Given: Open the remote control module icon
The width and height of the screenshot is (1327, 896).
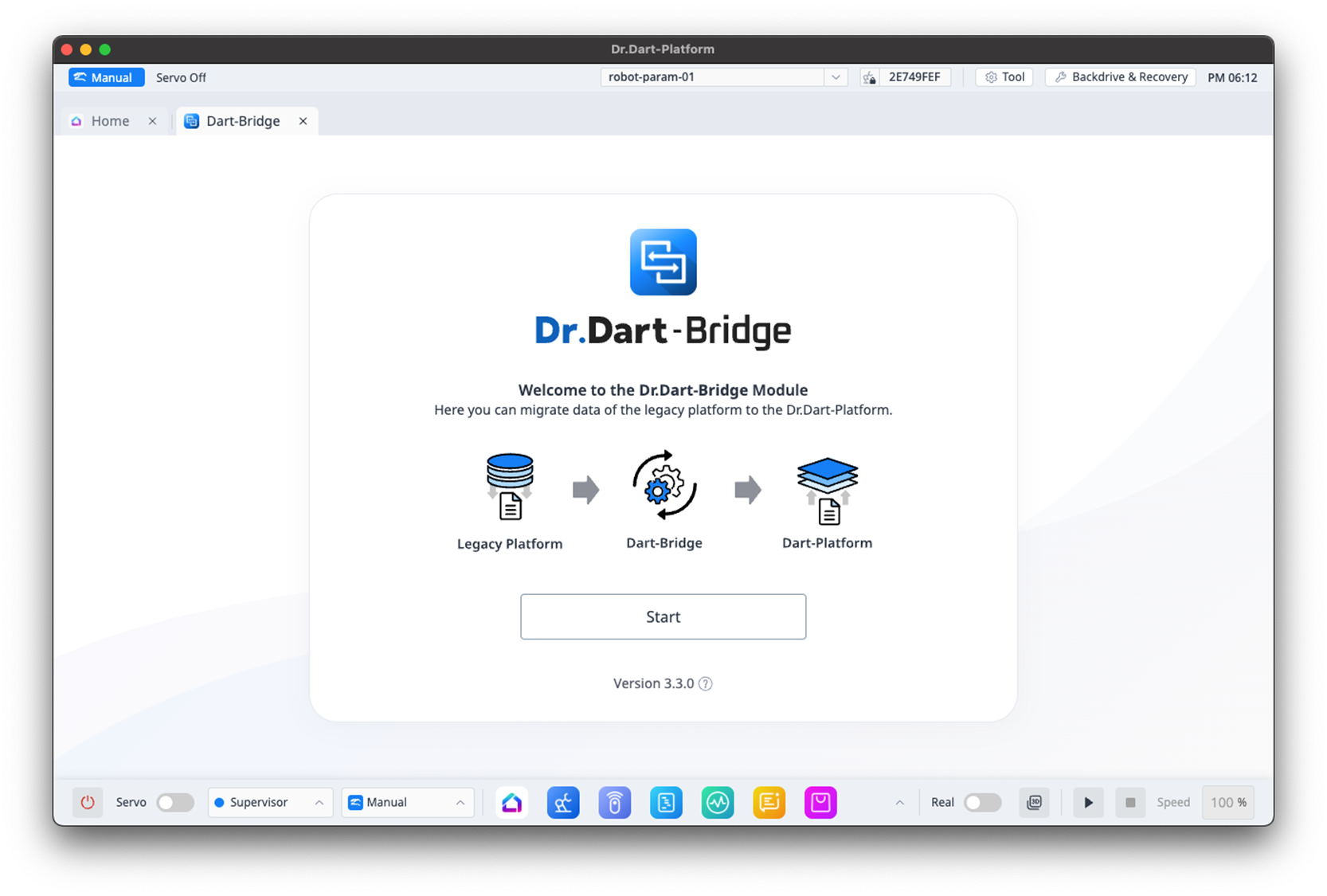Looking at the screenshot, I should pos(614,802).
